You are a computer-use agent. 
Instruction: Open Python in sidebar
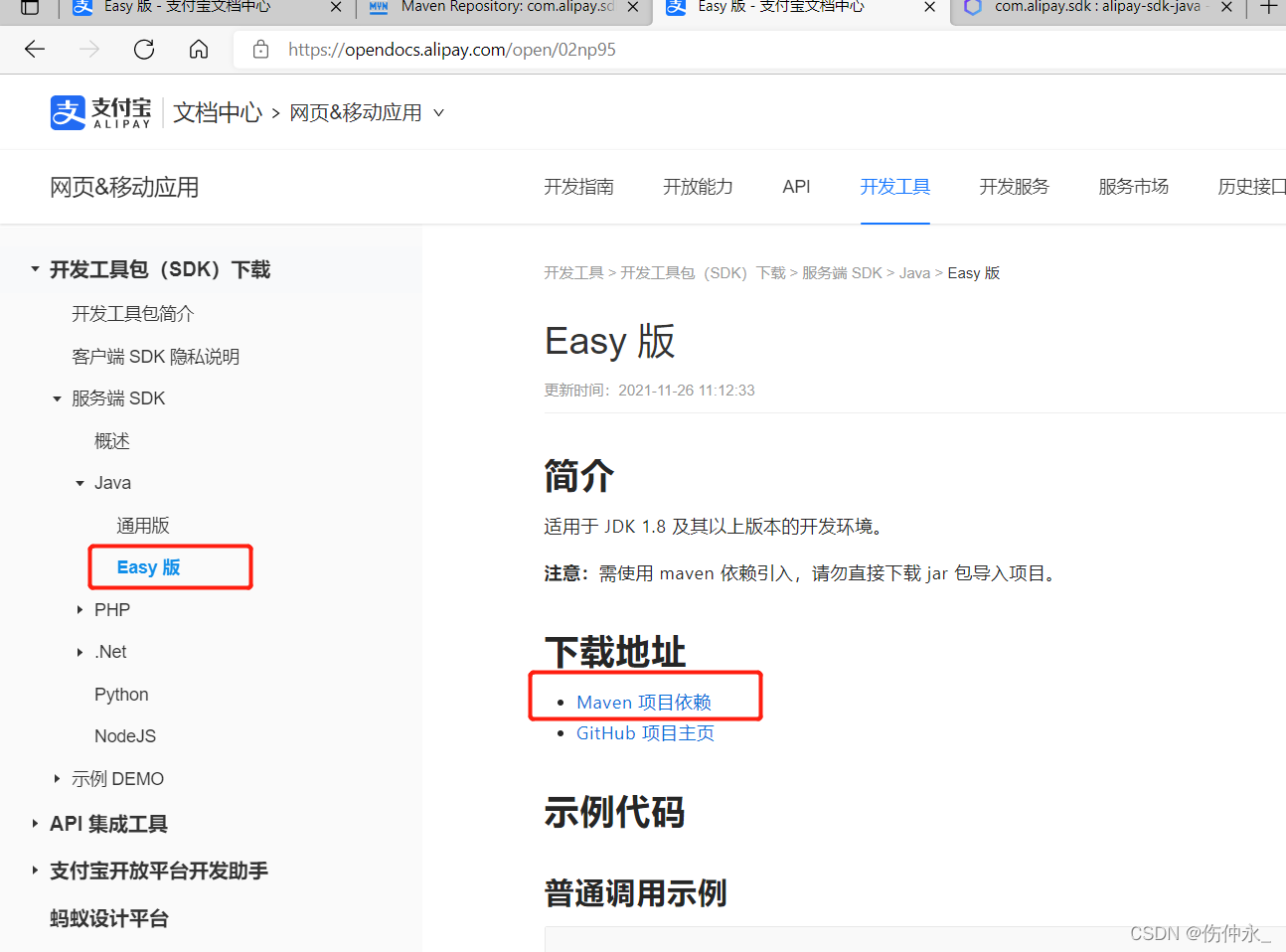coord(121,695)
